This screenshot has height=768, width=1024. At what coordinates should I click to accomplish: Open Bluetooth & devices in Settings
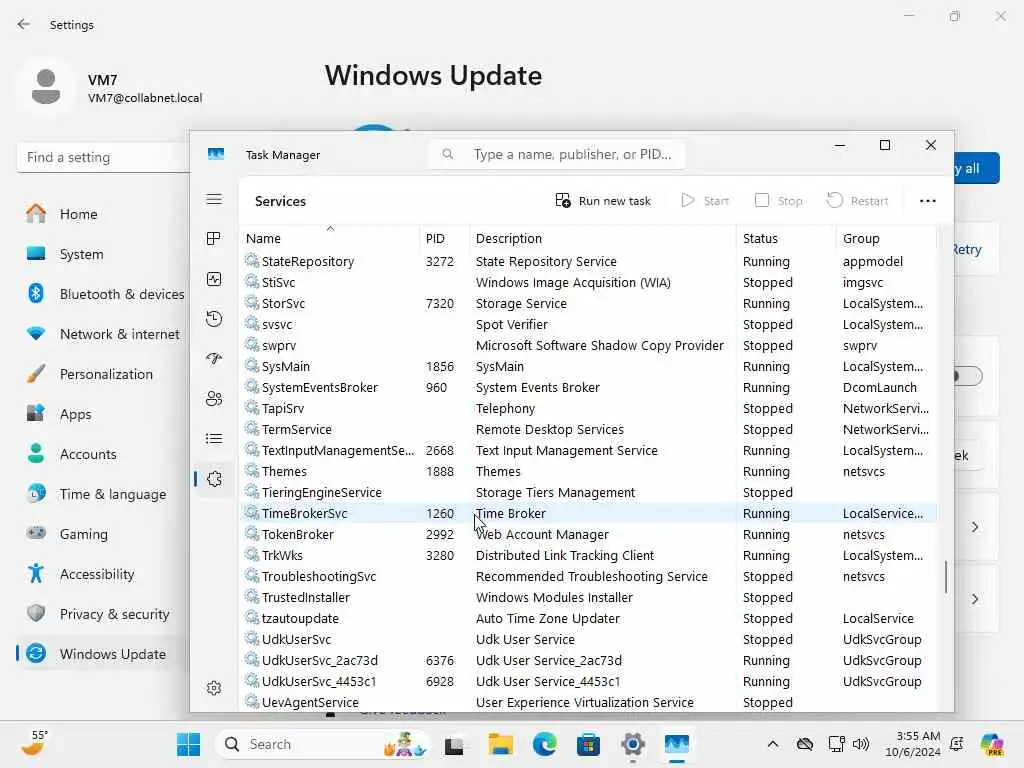tap(101, 295)
